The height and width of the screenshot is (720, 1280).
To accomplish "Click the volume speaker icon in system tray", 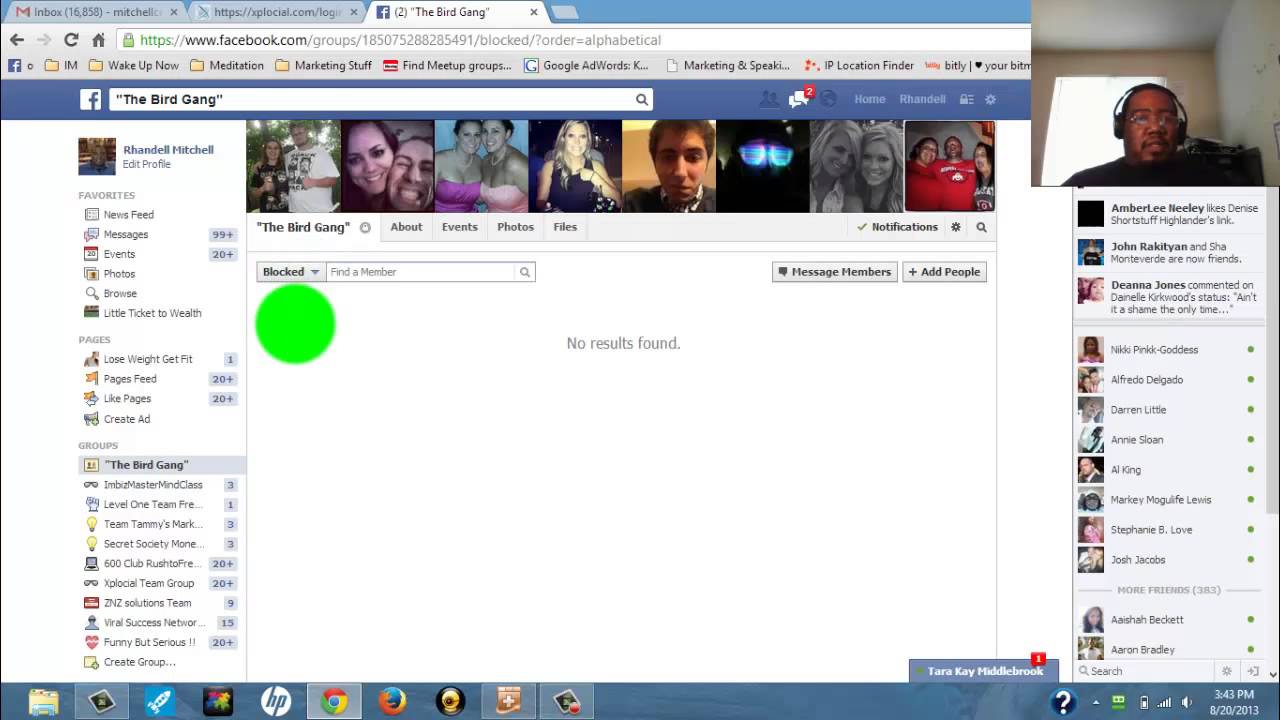I will [1187, 702].
